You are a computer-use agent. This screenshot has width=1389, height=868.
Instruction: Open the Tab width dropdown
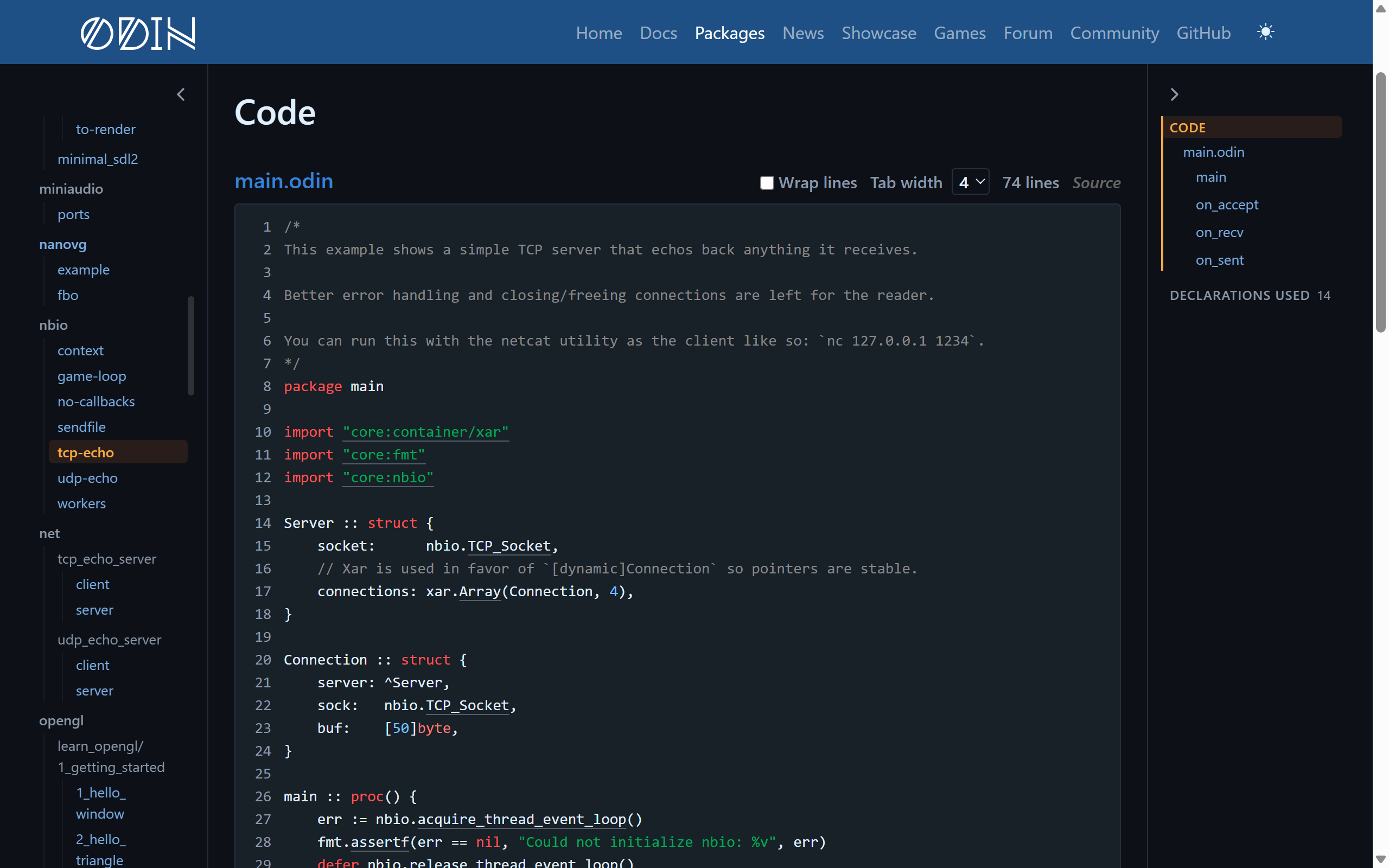coord(970,182)
